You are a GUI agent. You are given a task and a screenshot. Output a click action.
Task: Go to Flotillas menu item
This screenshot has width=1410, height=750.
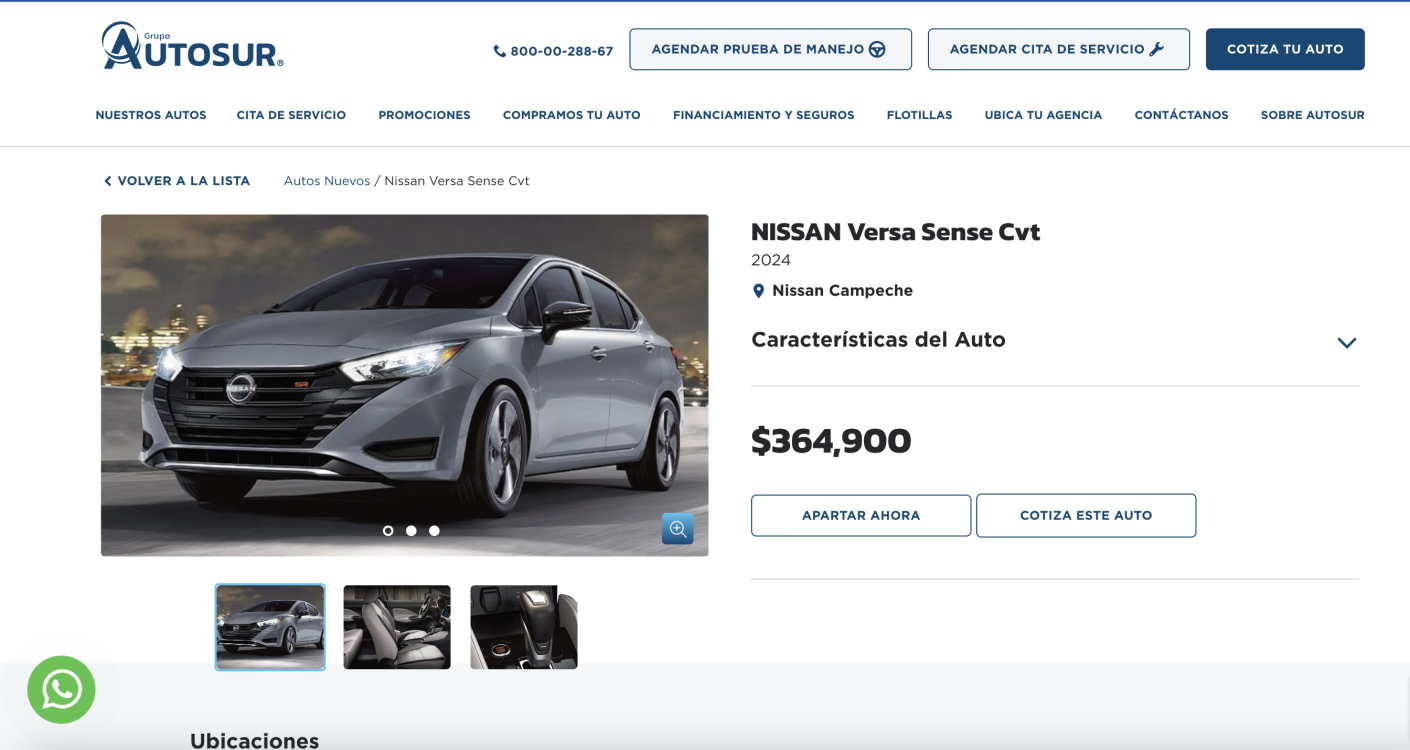click(x=919, y=115)
